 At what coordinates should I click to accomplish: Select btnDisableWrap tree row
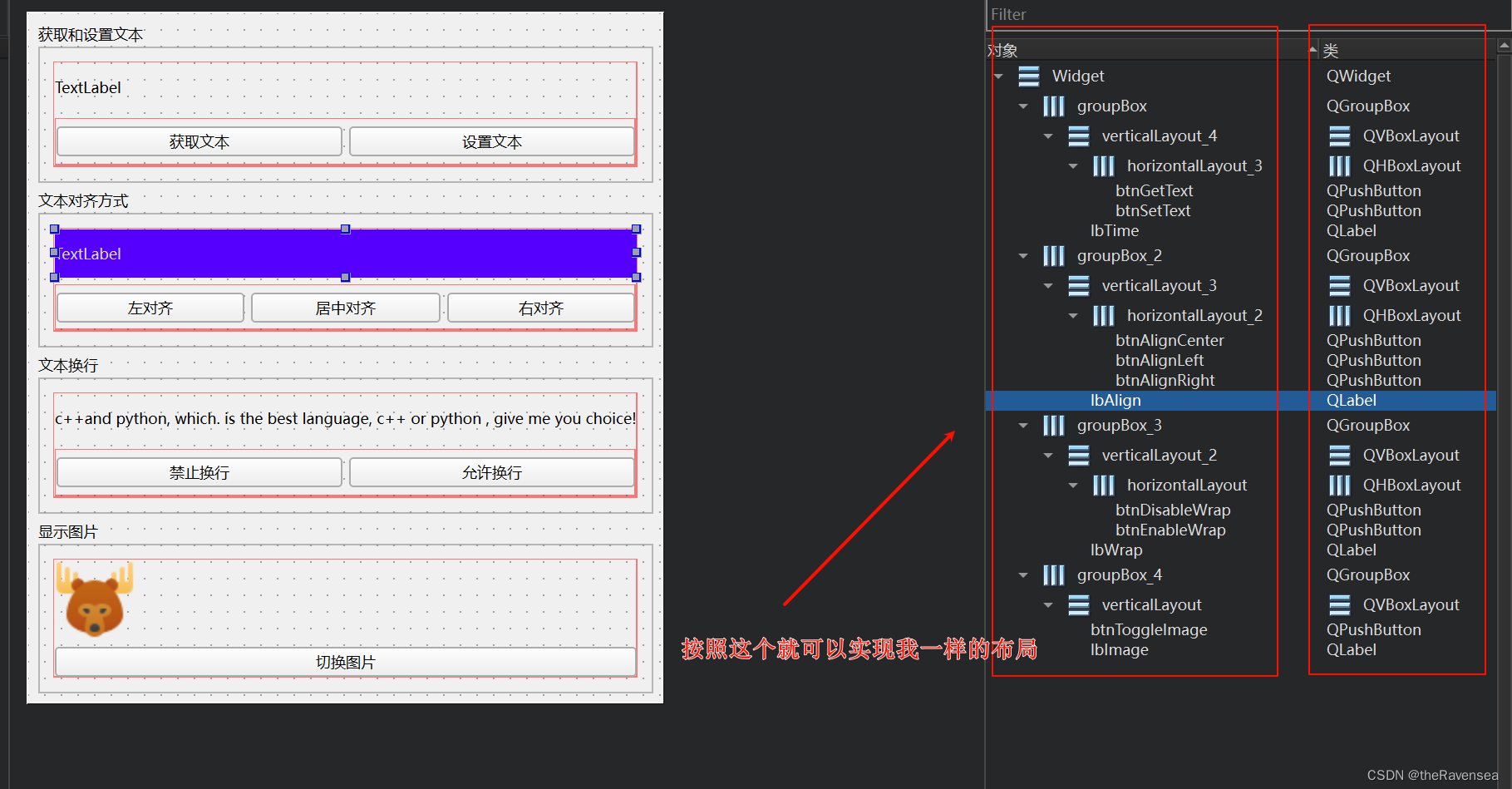[x=1173, y=510]
